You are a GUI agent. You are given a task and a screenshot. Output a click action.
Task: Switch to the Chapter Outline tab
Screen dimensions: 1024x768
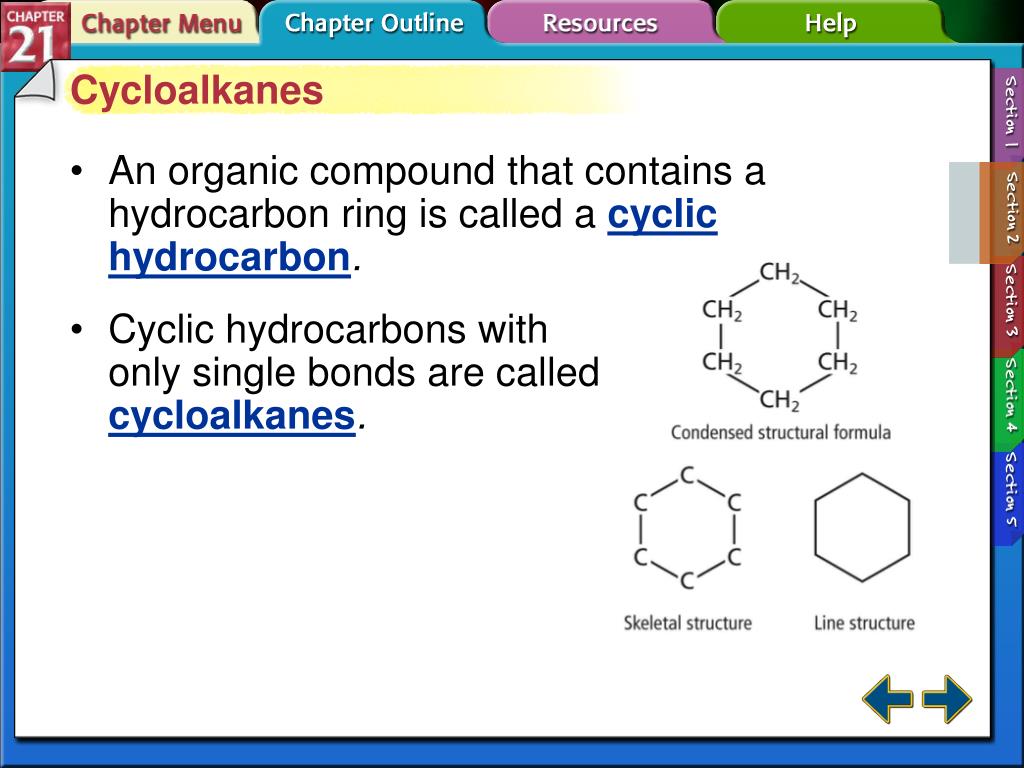tap(374, 24)
